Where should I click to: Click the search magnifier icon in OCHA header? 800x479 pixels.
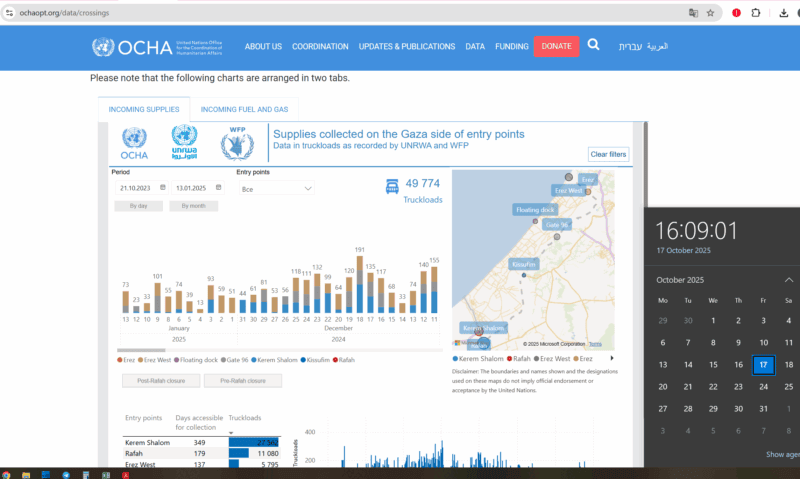[x=594, y=45]
